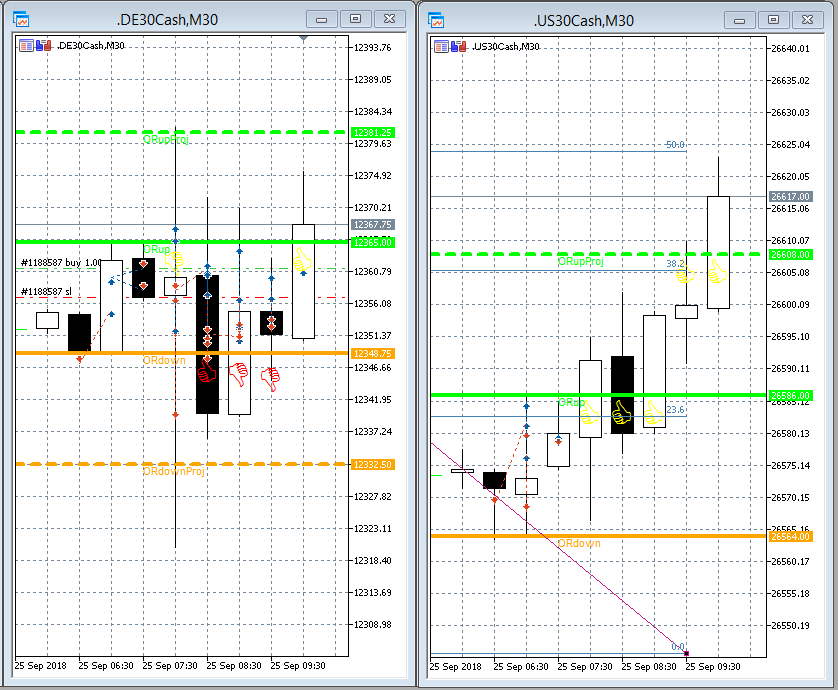This screenshot has width=838, height=690.
Task: Click the 12393.76 price scale value
Action: [x=373, y=48]
